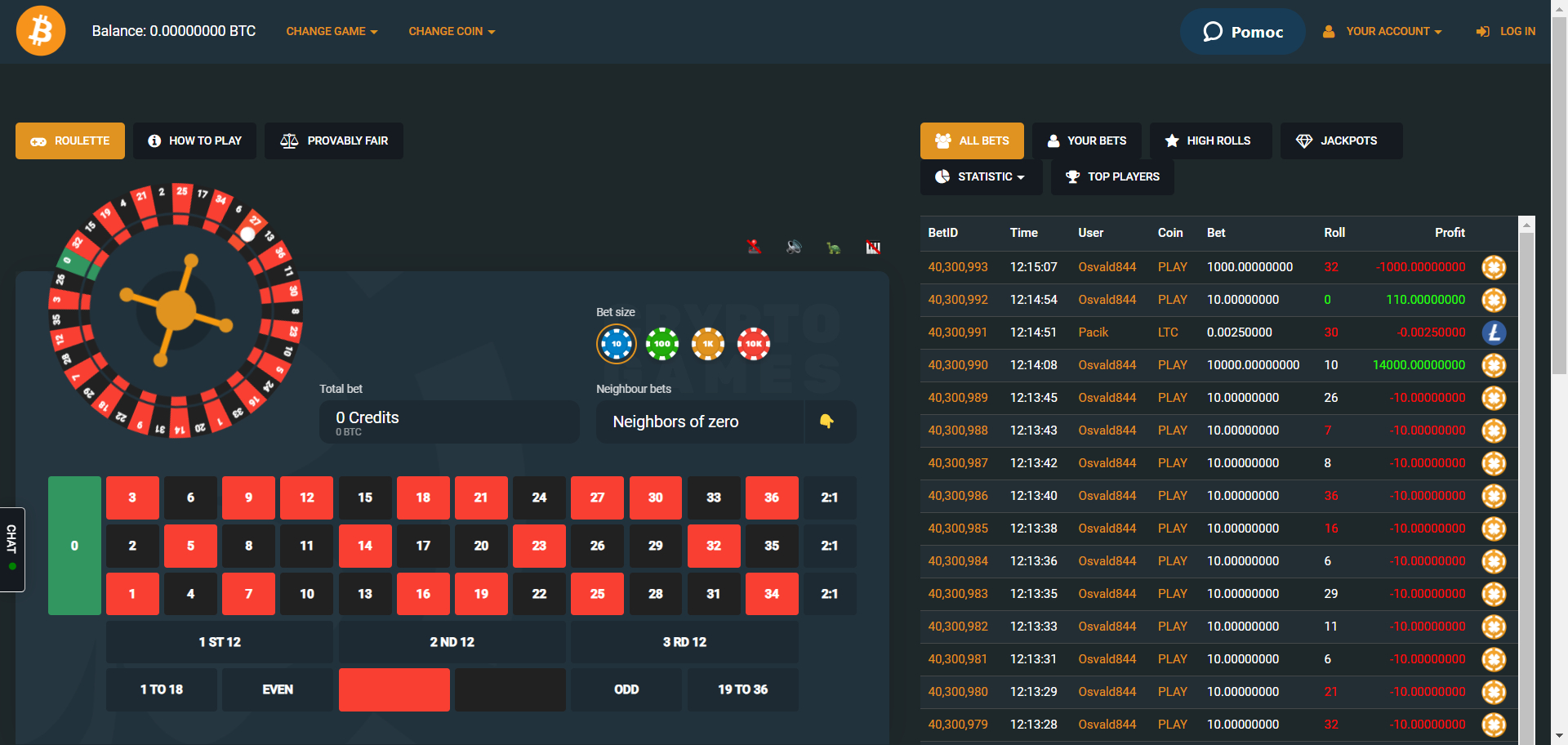Open the CHANGE GAME dropdown

pyautogui.click(x=332, y=31)
